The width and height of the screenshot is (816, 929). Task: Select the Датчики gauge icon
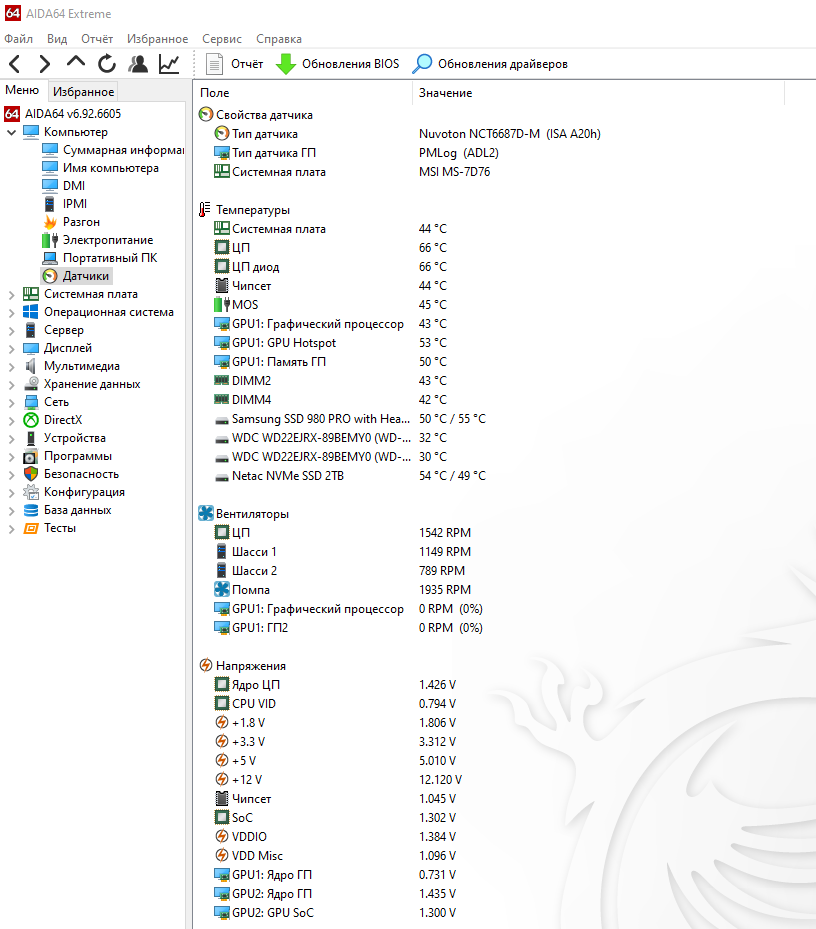click(x=50, y=276)
